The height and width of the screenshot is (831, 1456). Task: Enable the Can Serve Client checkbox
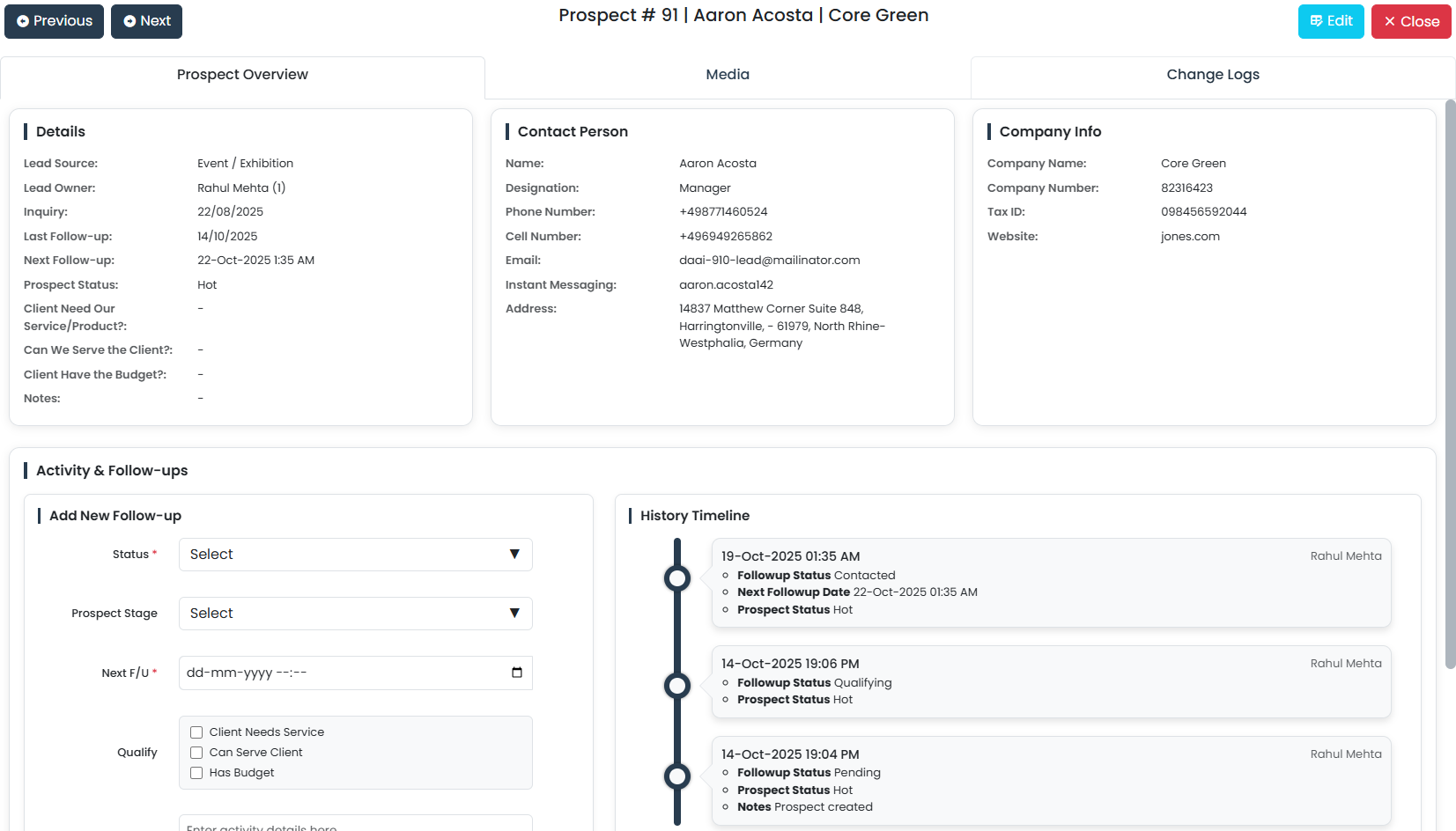tap(196, 752)
